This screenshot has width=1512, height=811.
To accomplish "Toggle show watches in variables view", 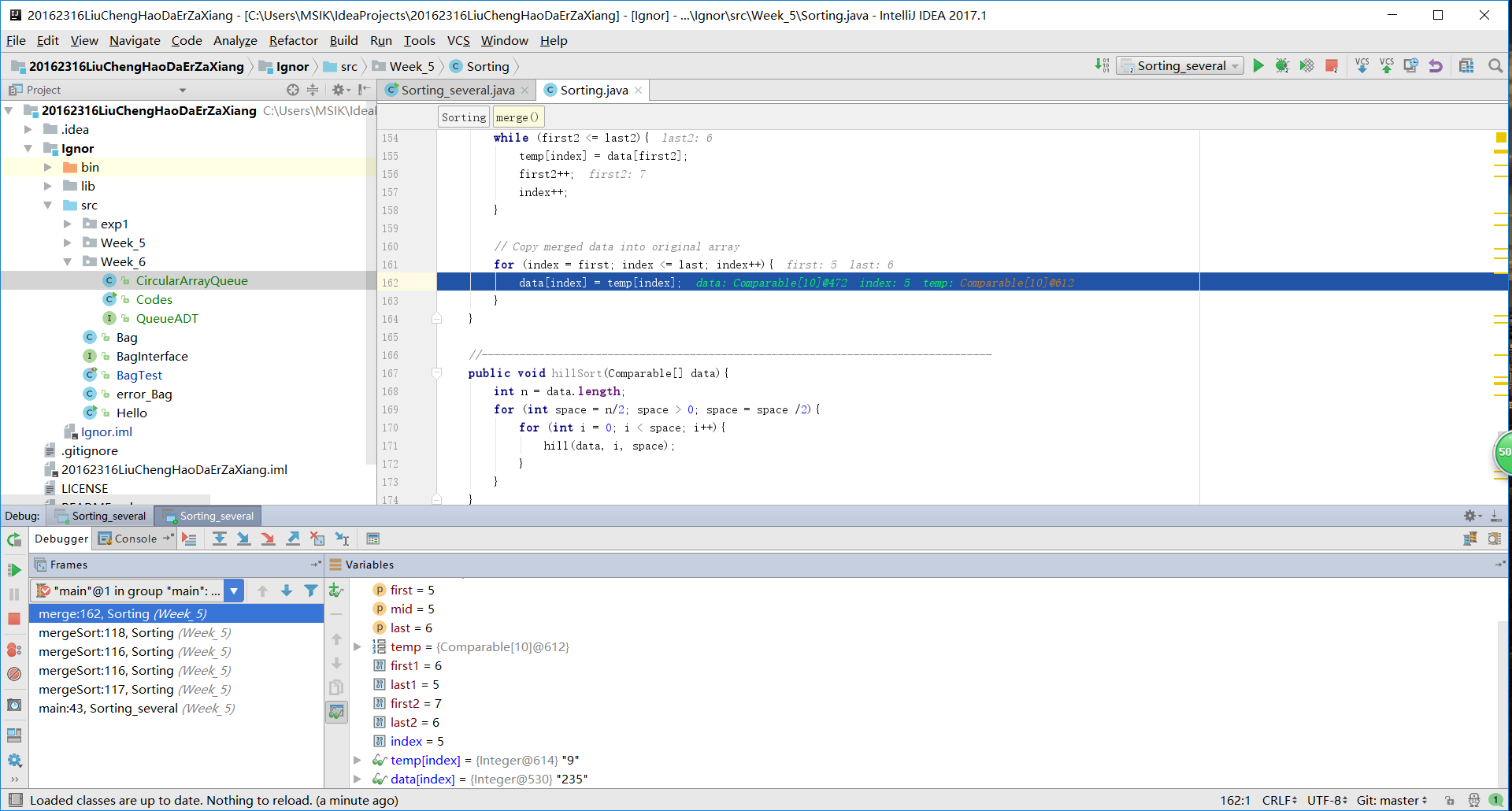I will click(x=336, y=711).
